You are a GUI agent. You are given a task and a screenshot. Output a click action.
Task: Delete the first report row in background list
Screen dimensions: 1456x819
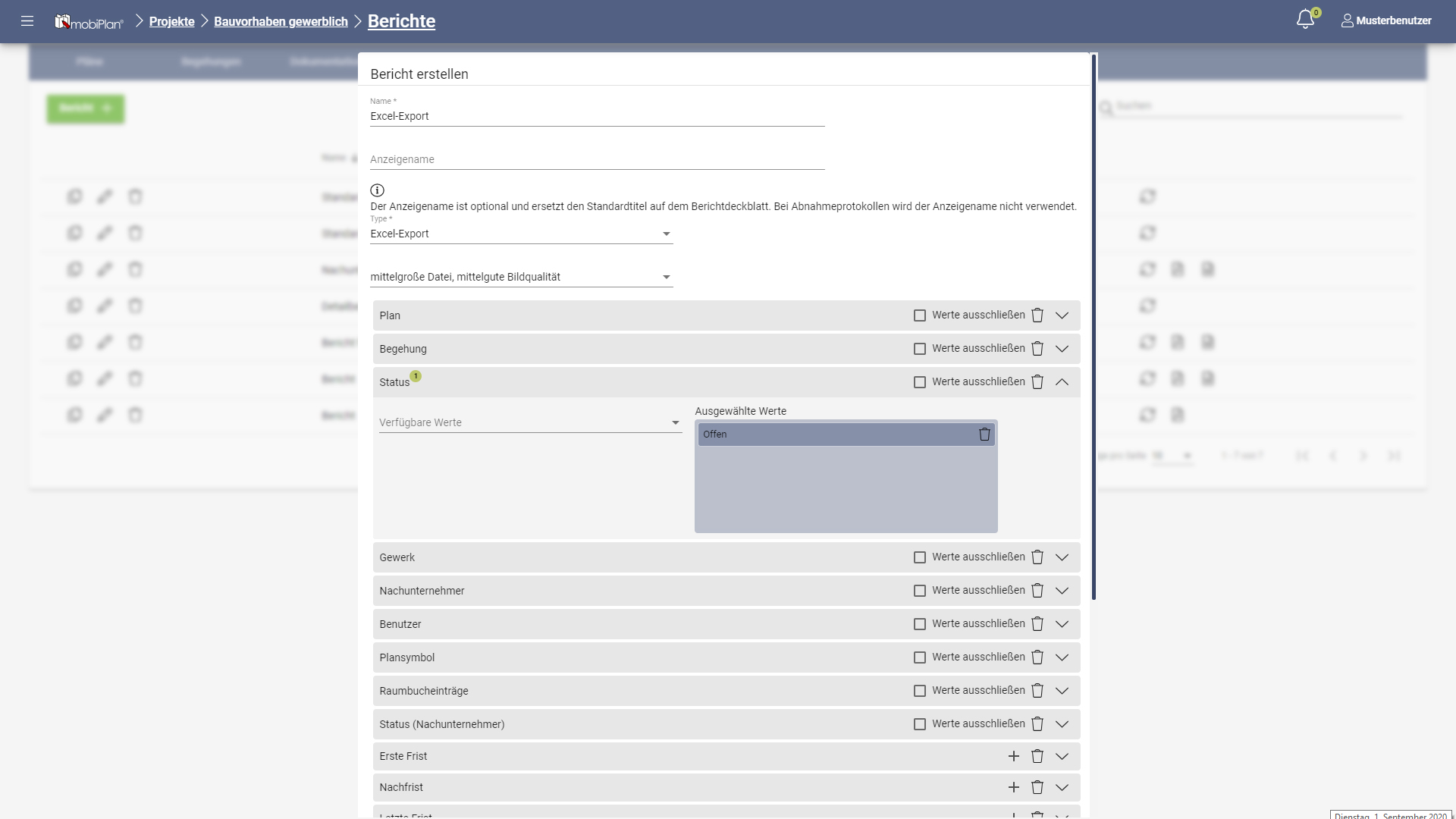pos(135,196)
